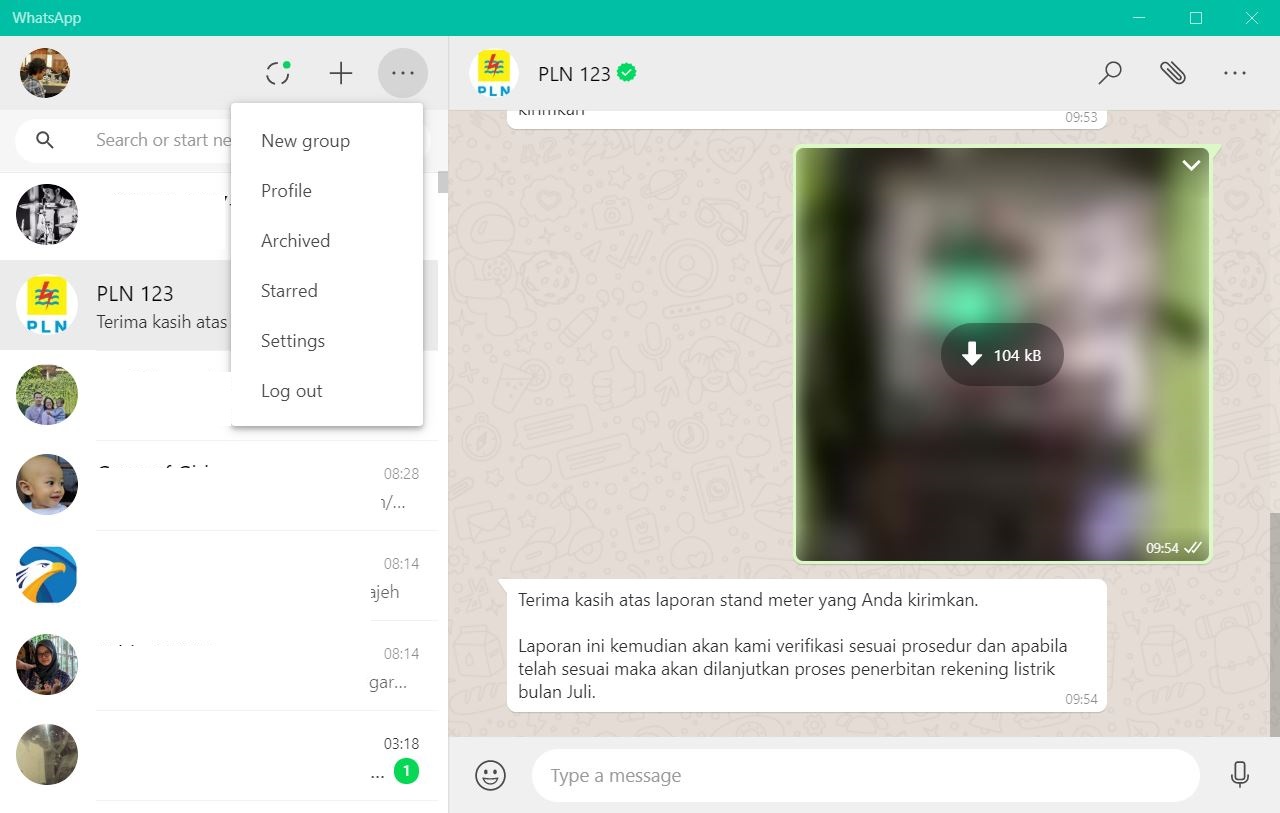Select Starred from the menu
This screenshot has height=813, width=1280.
[289, 290]
